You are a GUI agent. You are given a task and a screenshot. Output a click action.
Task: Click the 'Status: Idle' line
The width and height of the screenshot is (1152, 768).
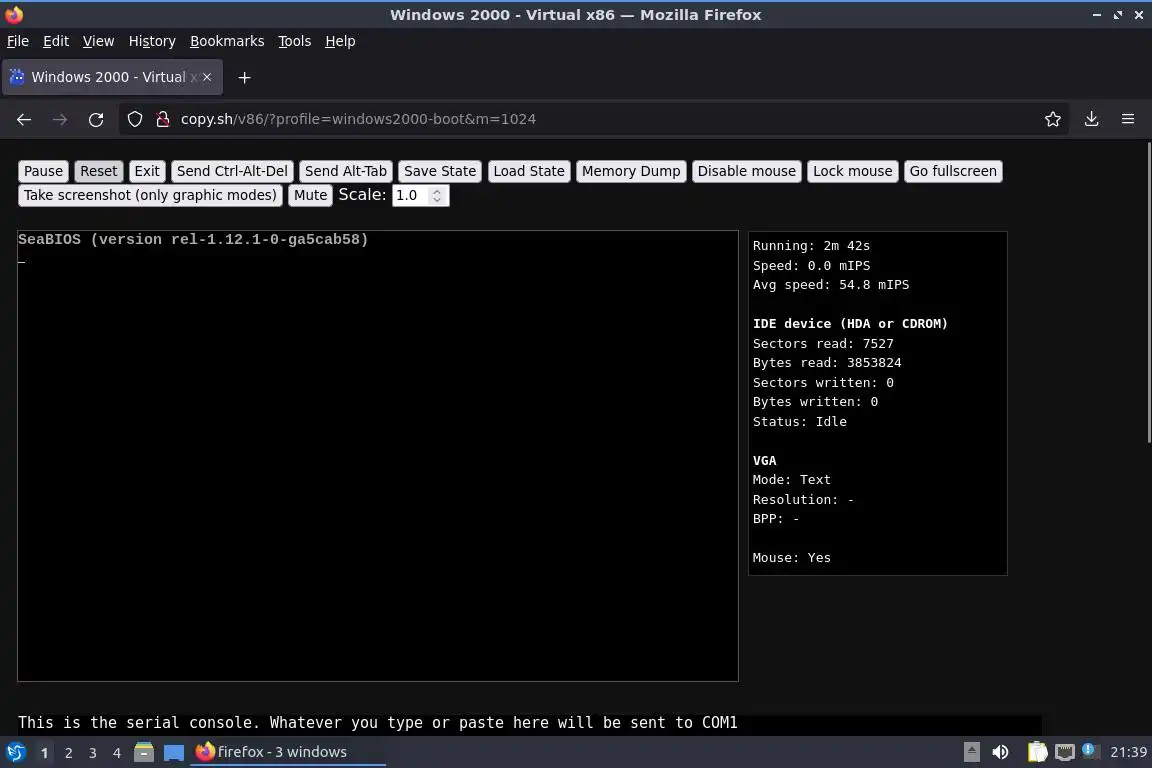pos(799,422)
